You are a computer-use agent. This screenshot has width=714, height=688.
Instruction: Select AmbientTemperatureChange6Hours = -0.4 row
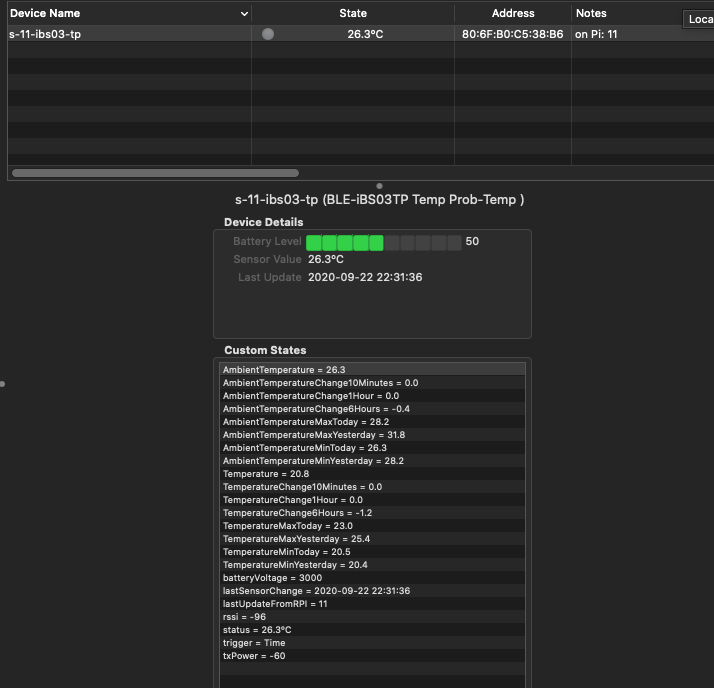point(372,408)
